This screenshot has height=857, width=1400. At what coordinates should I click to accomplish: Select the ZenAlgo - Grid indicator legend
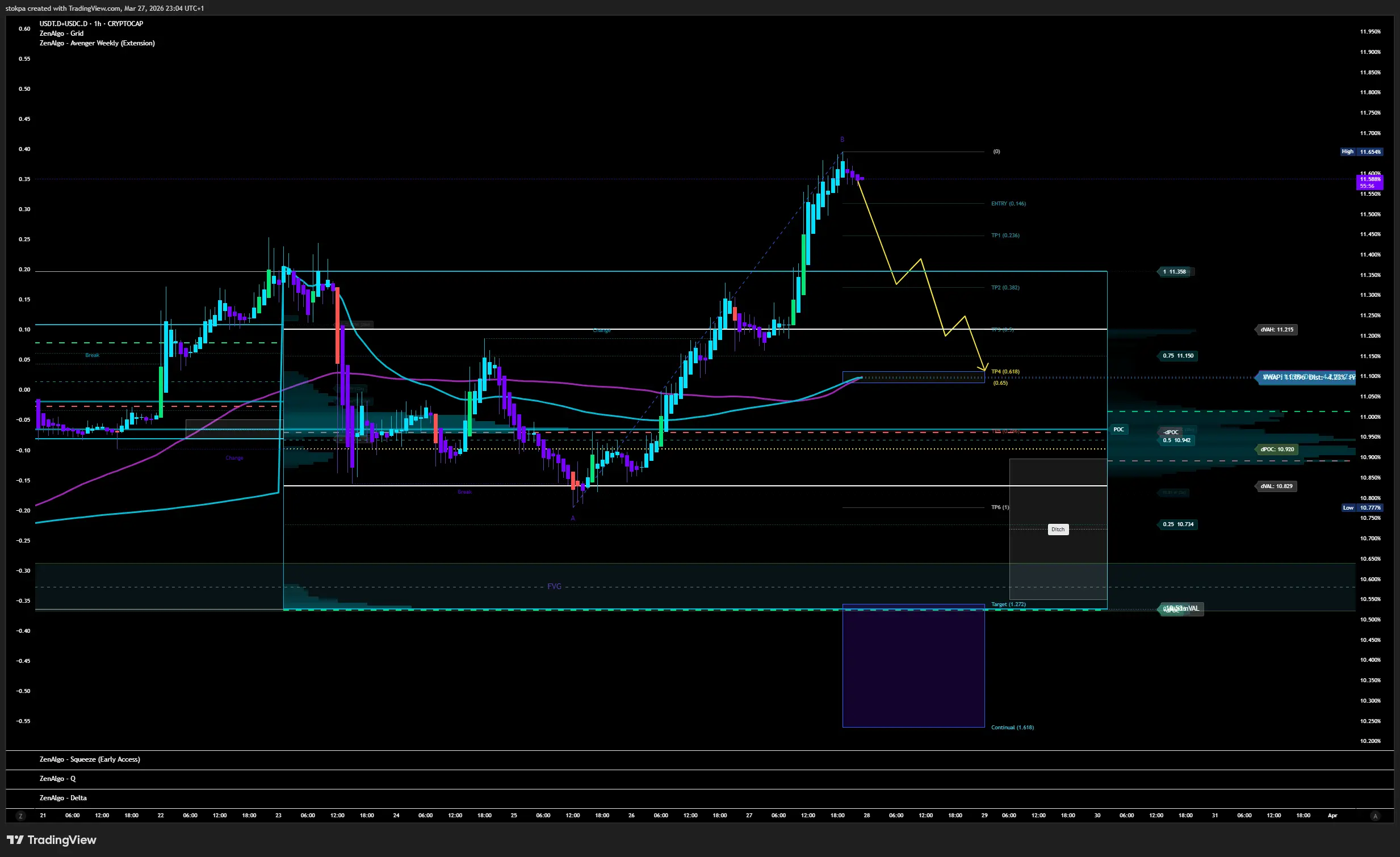point(61,33)
